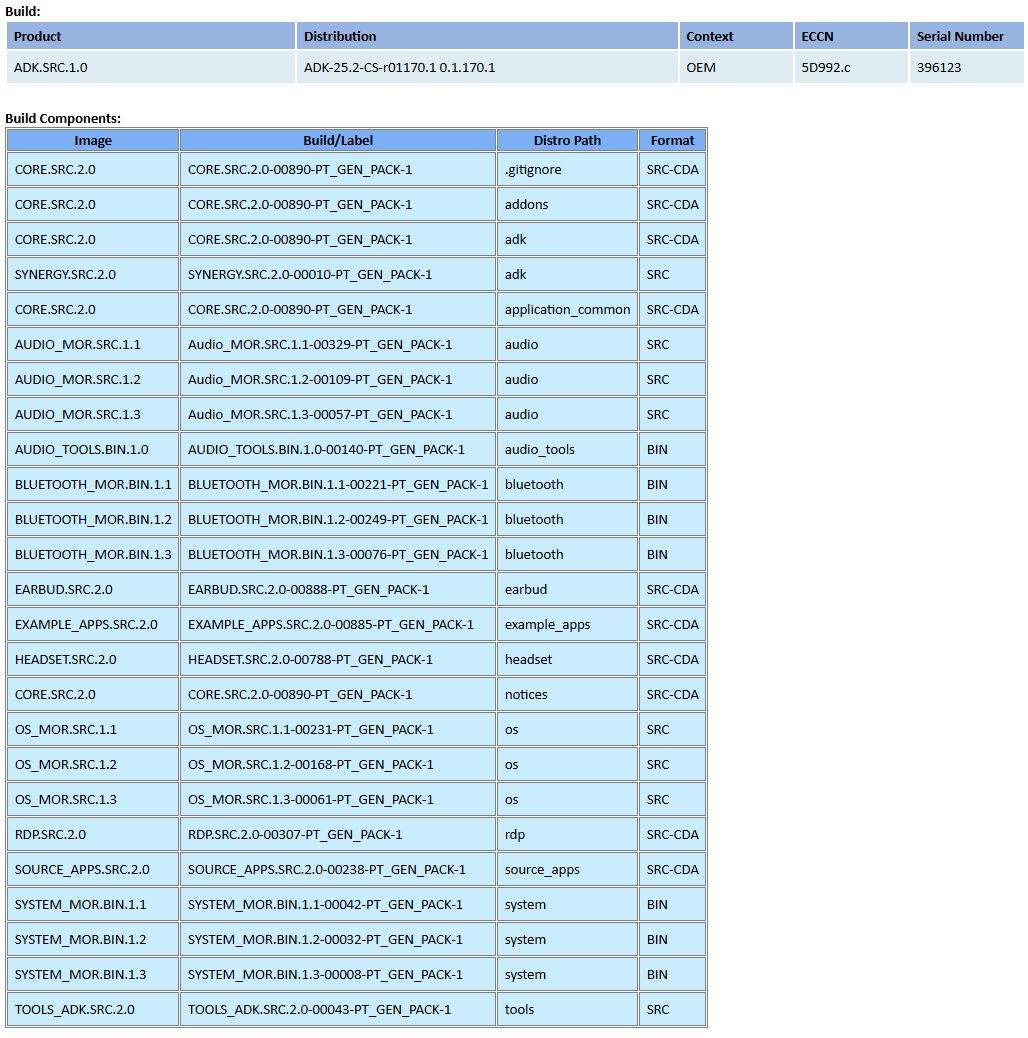Select the SYNERGY.SRC.2.0 image cell
The image size is (1028, 1038).
click(65, 274)
